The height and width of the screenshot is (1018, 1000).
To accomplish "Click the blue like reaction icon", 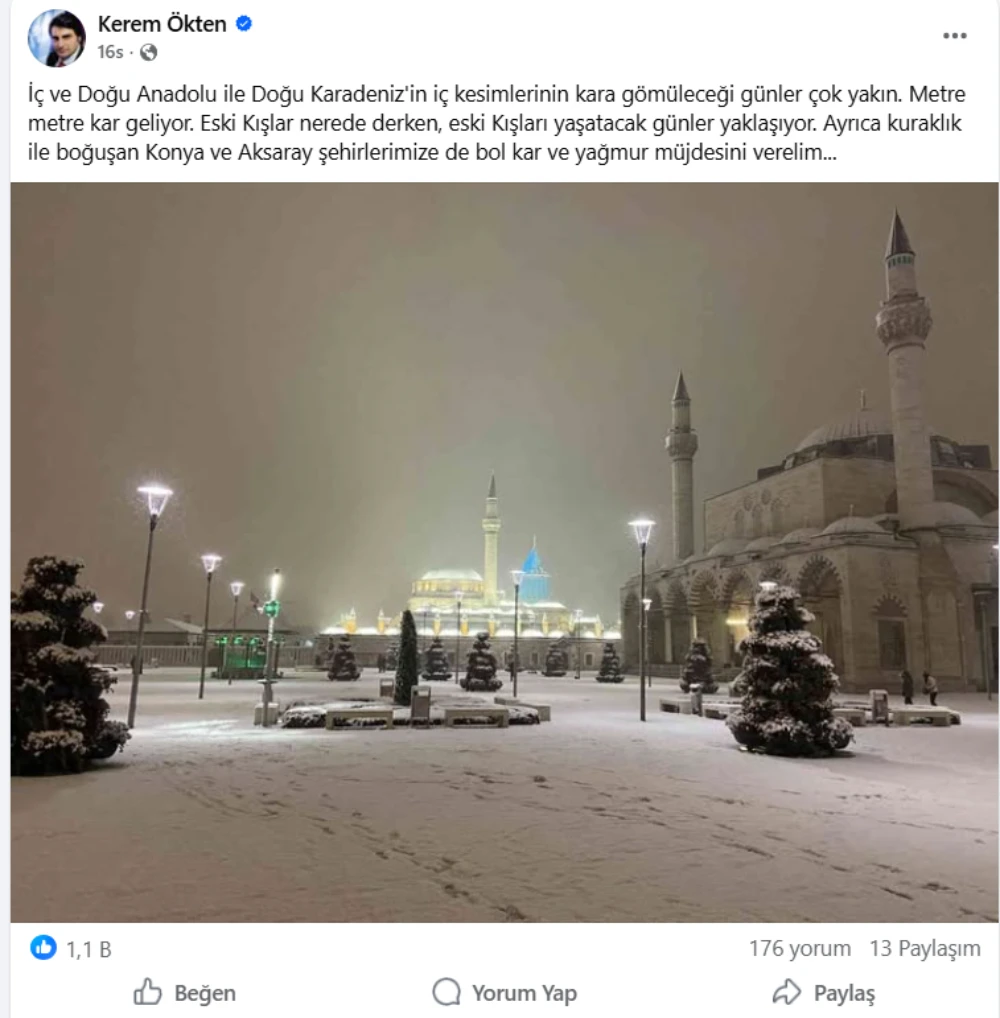I will point(44,948).
